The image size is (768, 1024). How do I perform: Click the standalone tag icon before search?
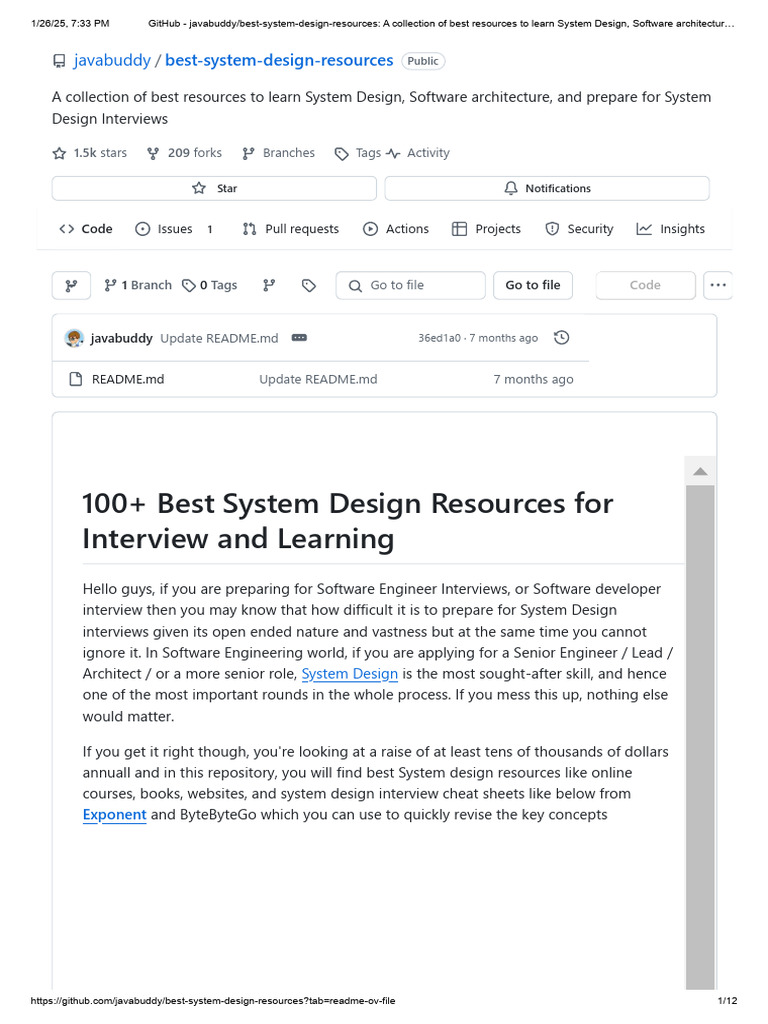point(309,285)
